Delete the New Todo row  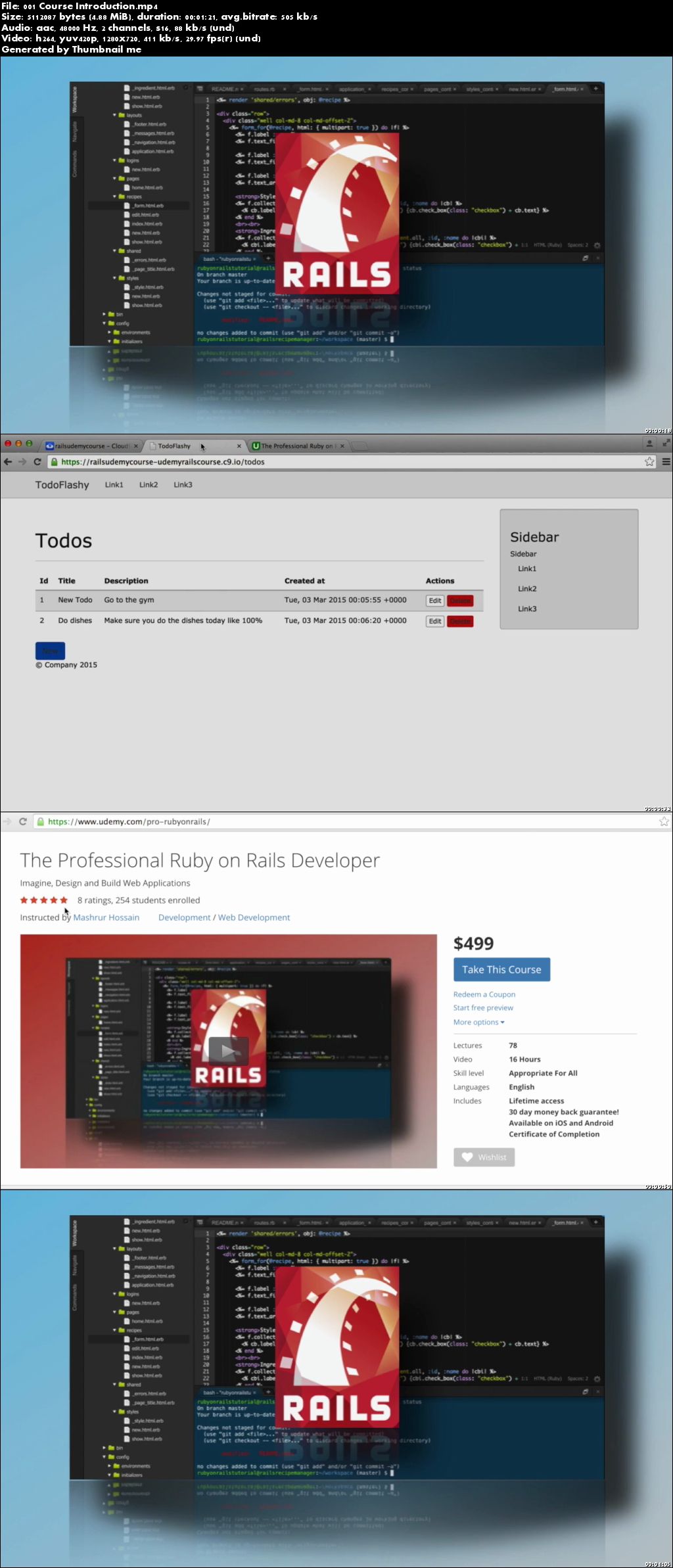coord(460,601)
